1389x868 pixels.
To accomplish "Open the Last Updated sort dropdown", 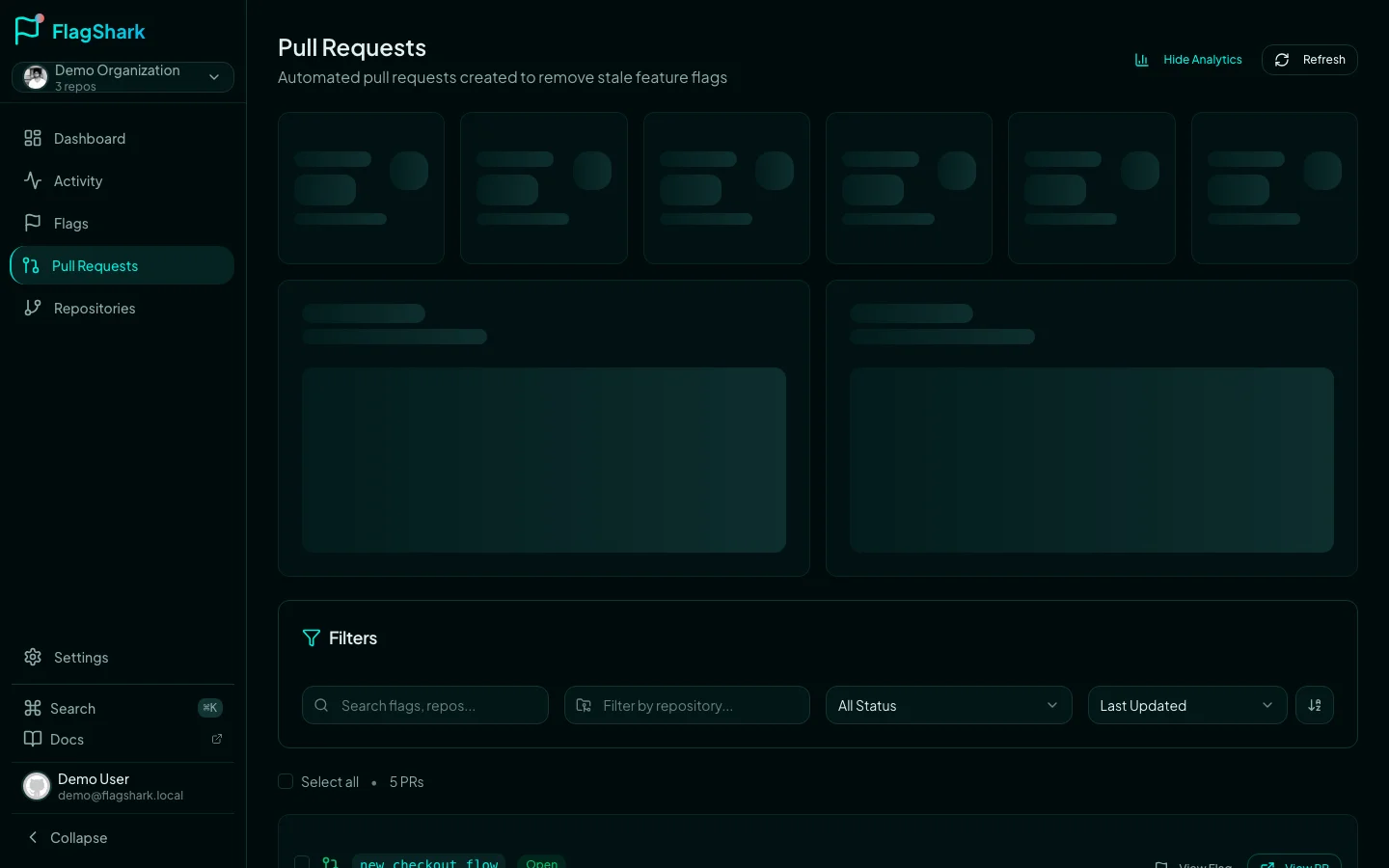I will [x=1186, y=705].
